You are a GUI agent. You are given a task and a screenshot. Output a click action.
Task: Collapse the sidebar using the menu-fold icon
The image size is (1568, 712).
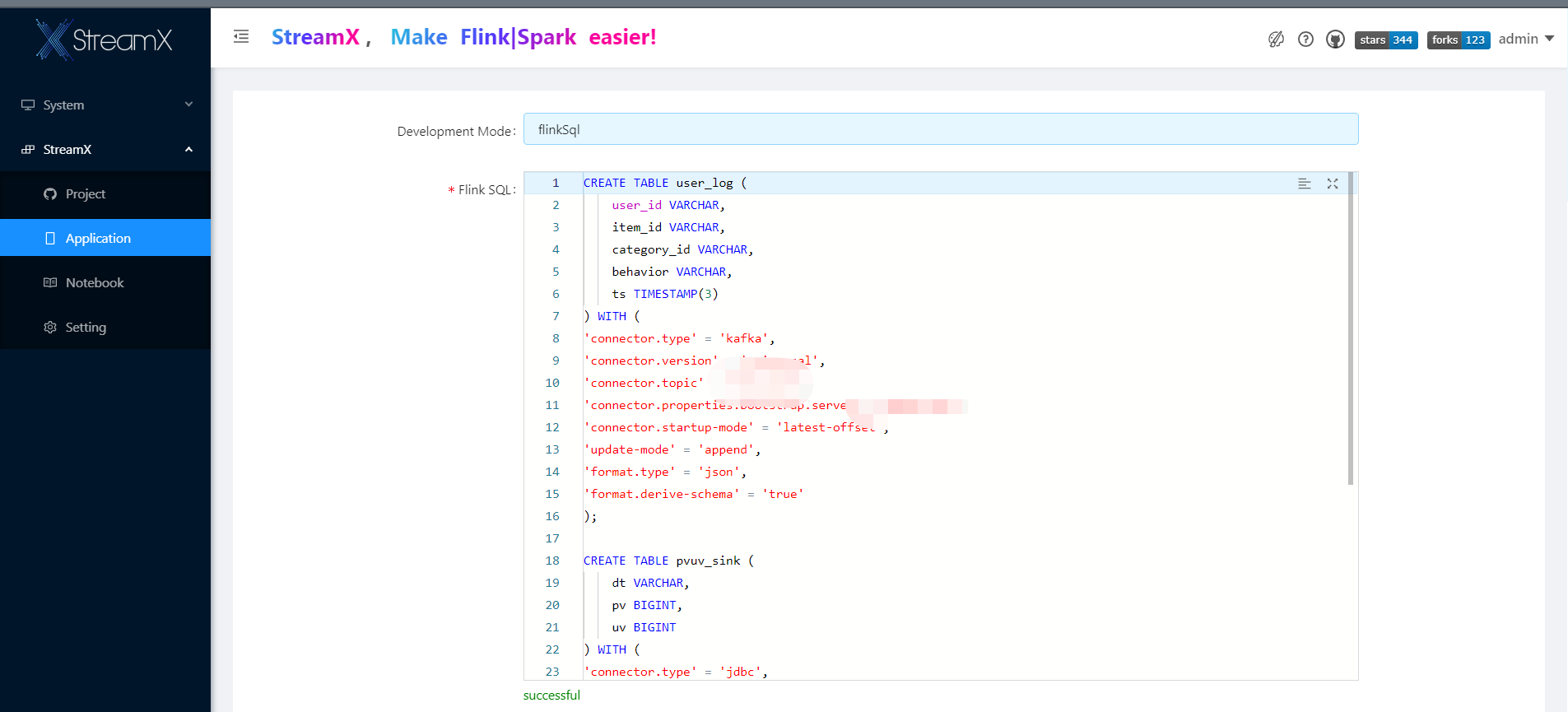241,36
